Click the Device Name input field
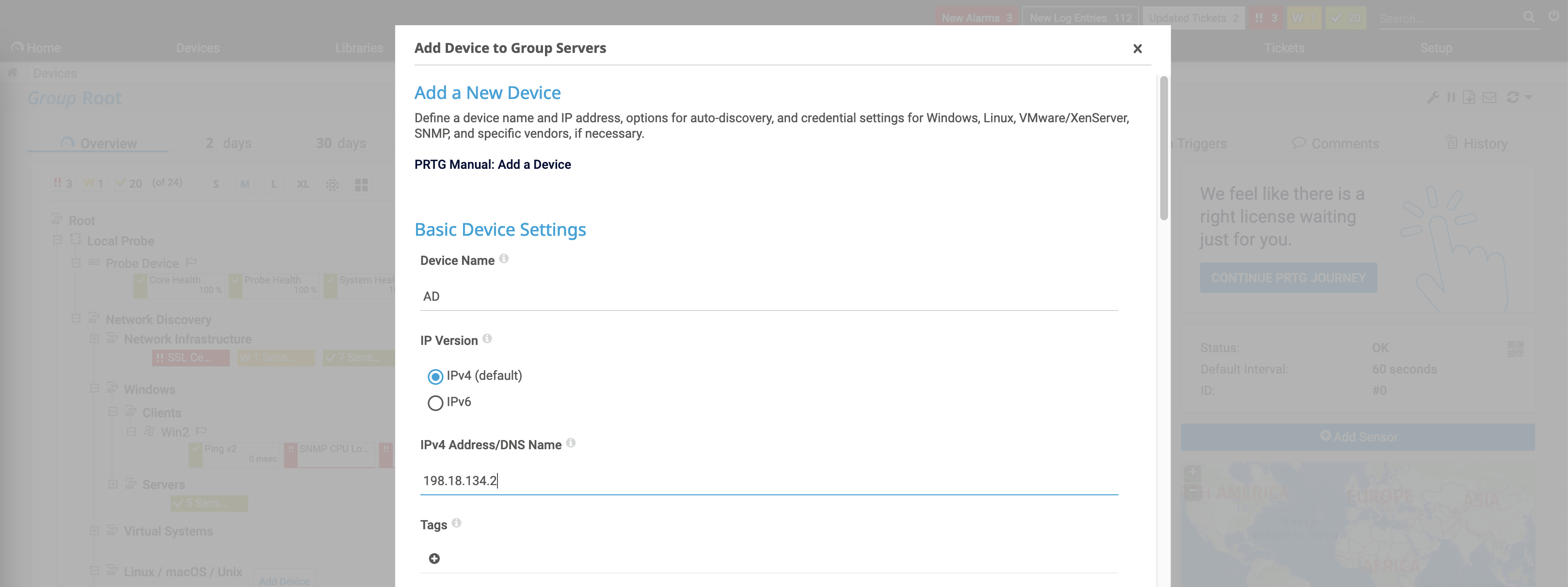The height and width of the screenshot is (587, 1568). (x=768, y=296)
